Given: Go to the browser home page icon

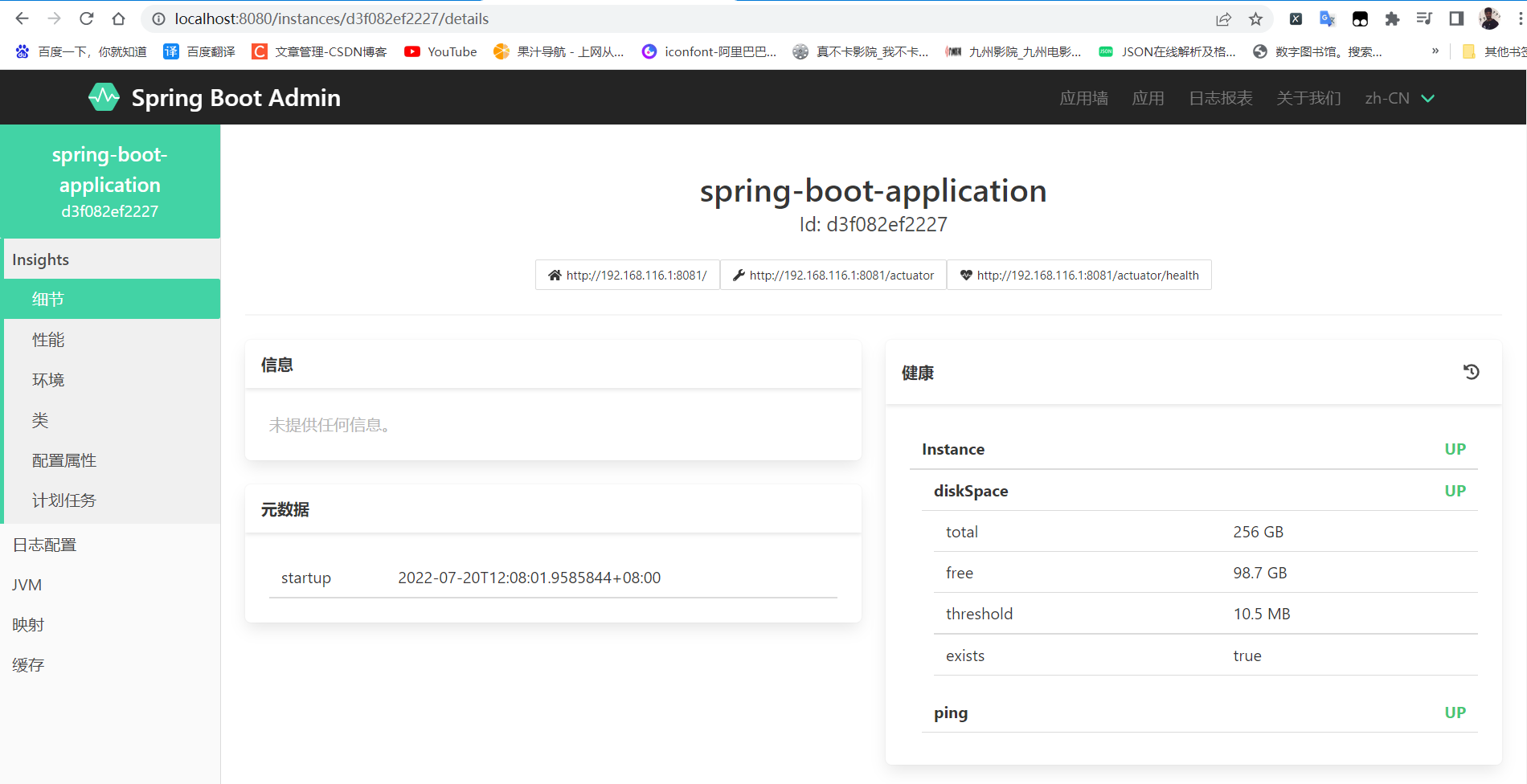Looking at the screenshot, I should pos(119,18).
